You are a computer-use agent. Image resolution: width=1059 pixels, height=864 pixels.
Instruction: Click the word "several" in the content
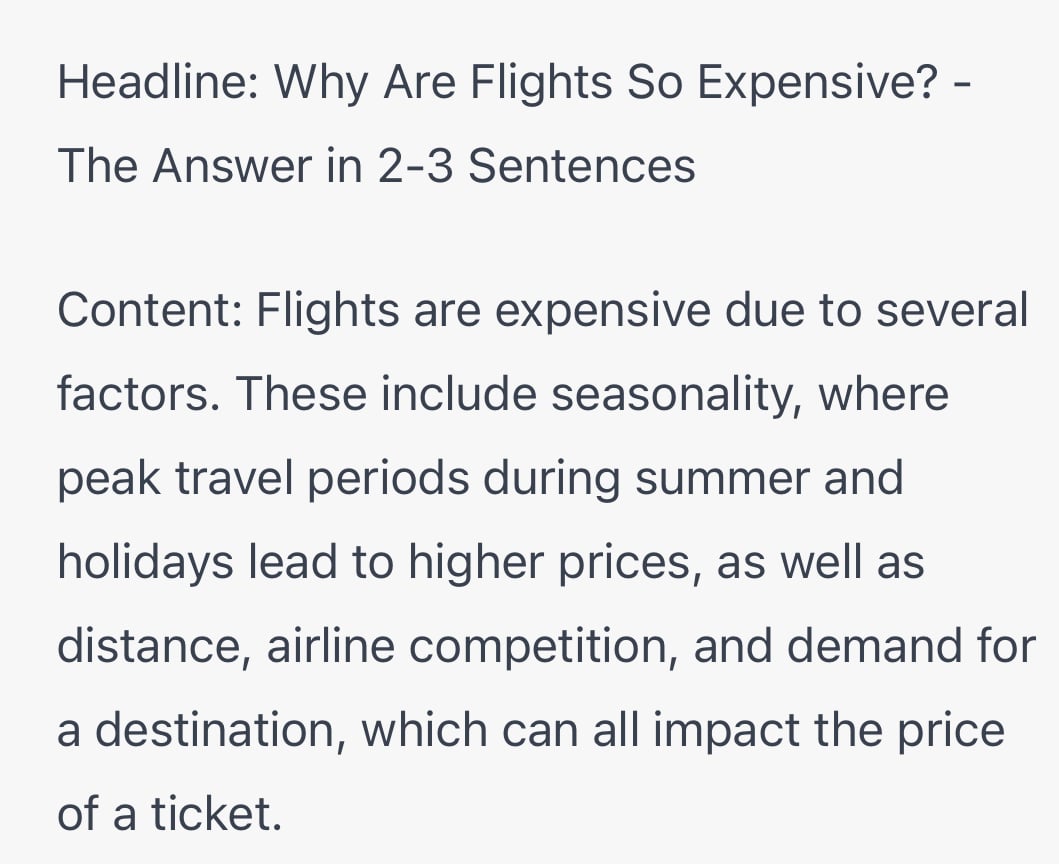[x=950, y=311]
